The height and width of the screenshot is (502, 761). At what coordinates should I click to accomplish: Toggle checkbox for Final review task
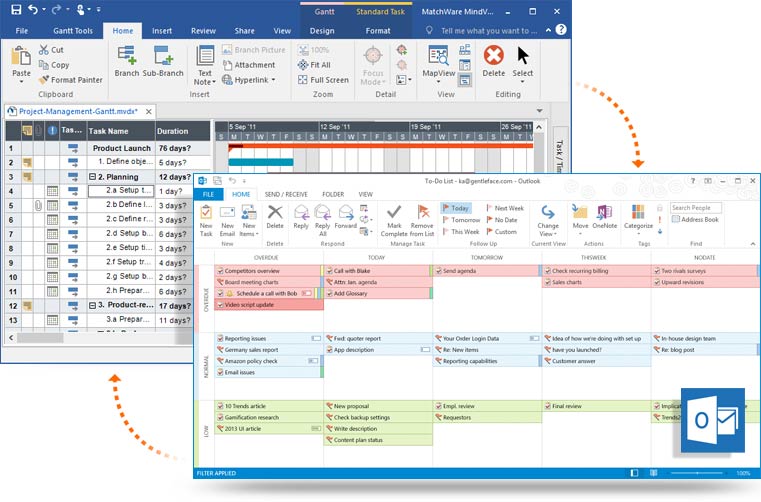point(548,406)
